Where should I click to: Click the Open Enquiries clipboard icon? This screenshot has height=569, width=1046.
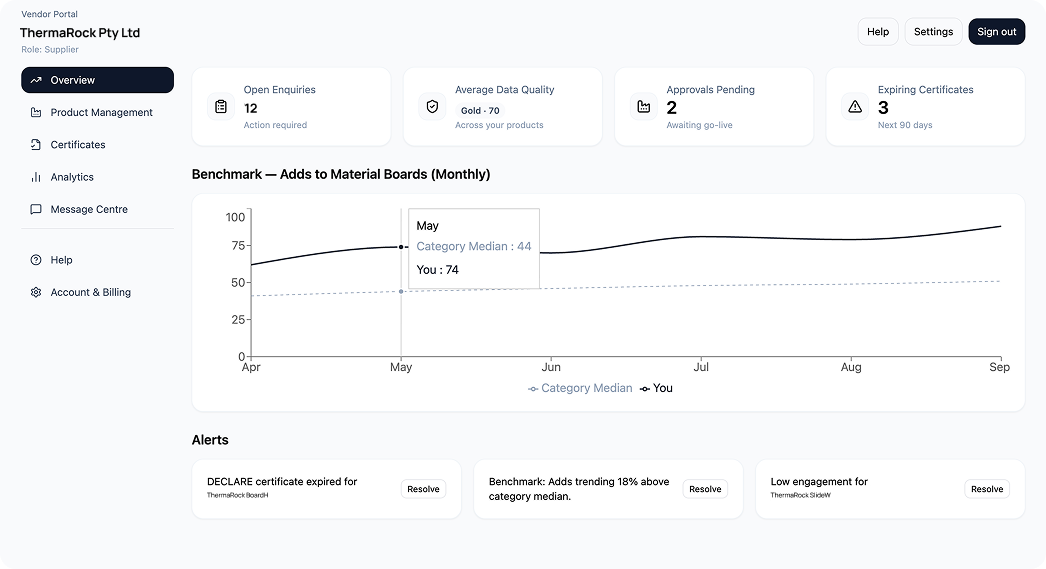coord(221,106)
